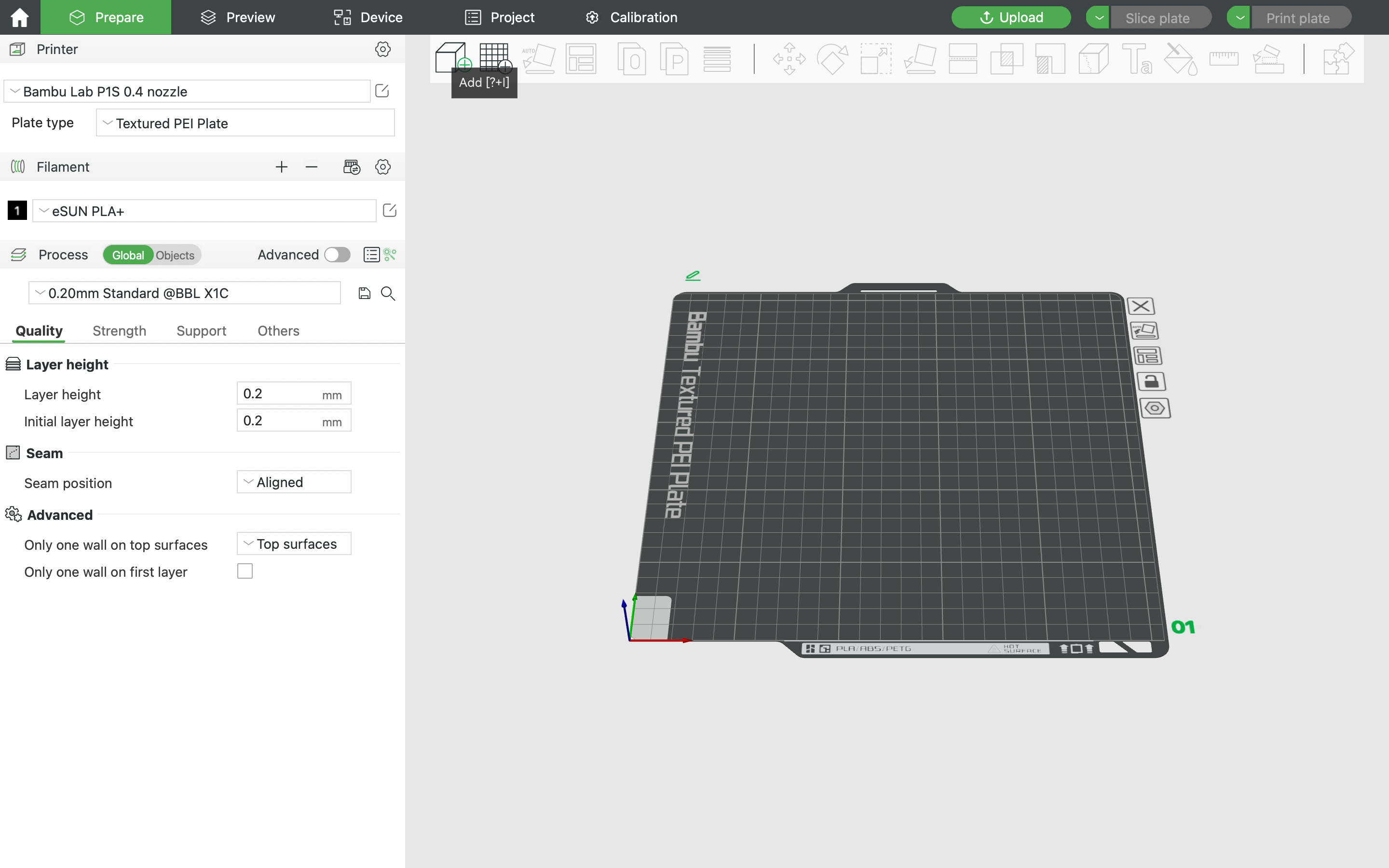Open the Support settings tab
Image resolution: width=1389 pixels, height=868 pixels.
pos(202,331)
